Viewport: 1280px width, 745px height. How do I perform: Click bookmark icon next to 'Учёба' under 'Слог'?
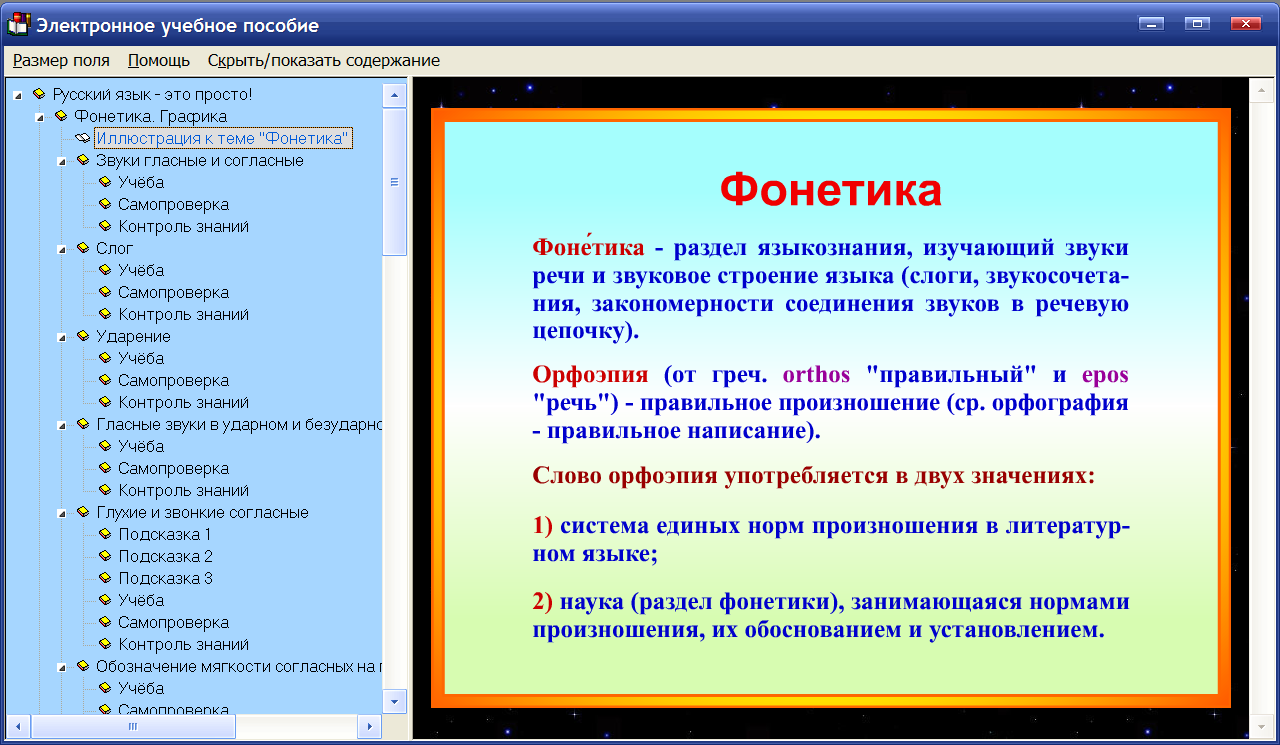pyautogui.click(x=105, y=270)
